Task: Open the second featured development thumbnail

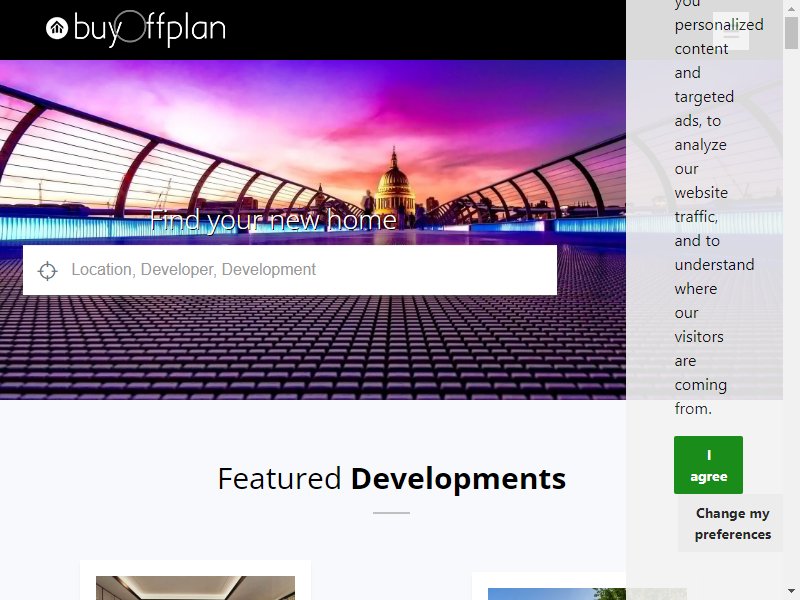Action: point(587,594)
